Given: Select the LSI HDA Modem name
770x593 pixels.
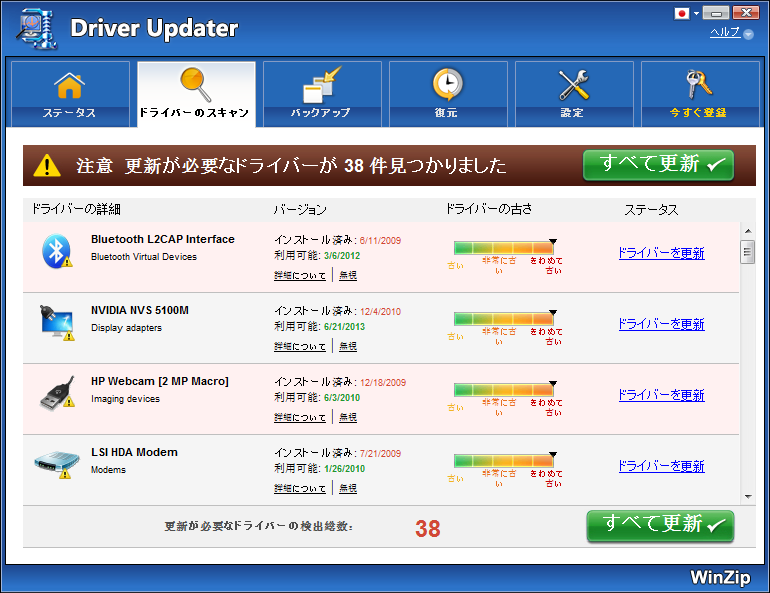Looking at the screenshot, I should coord(134,452).
